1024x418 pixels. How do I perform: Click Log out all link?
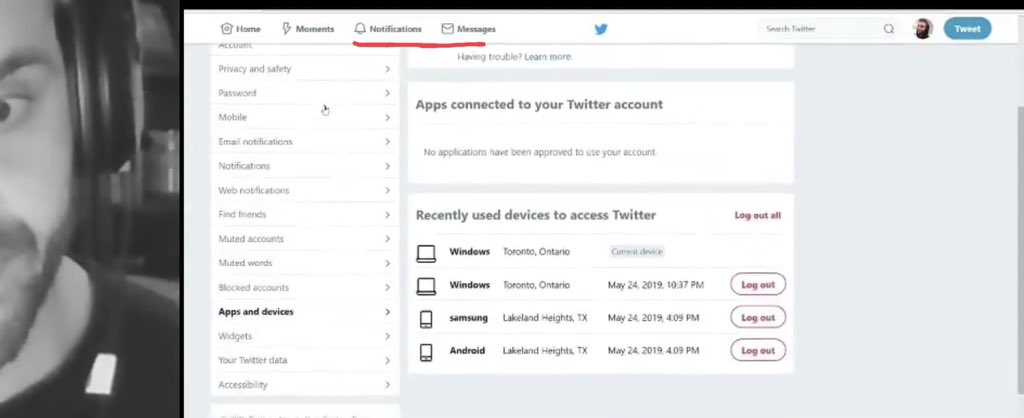click(758, 215)
